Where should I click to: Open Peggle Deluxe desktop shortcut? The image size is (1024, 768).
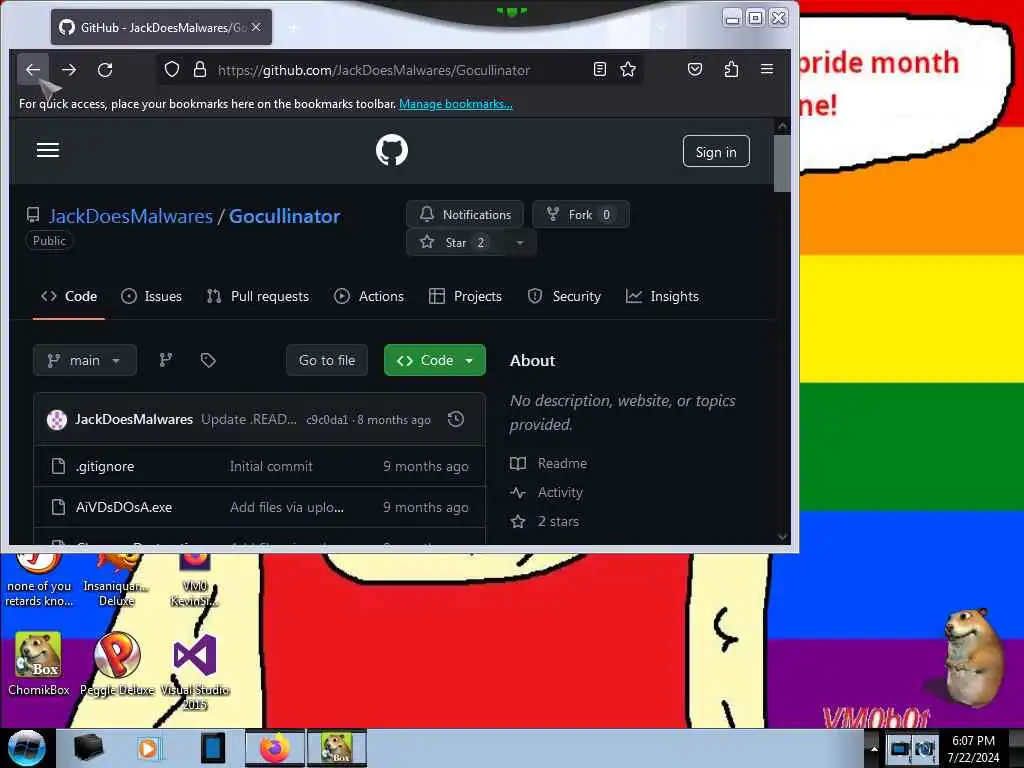(117, 664)
